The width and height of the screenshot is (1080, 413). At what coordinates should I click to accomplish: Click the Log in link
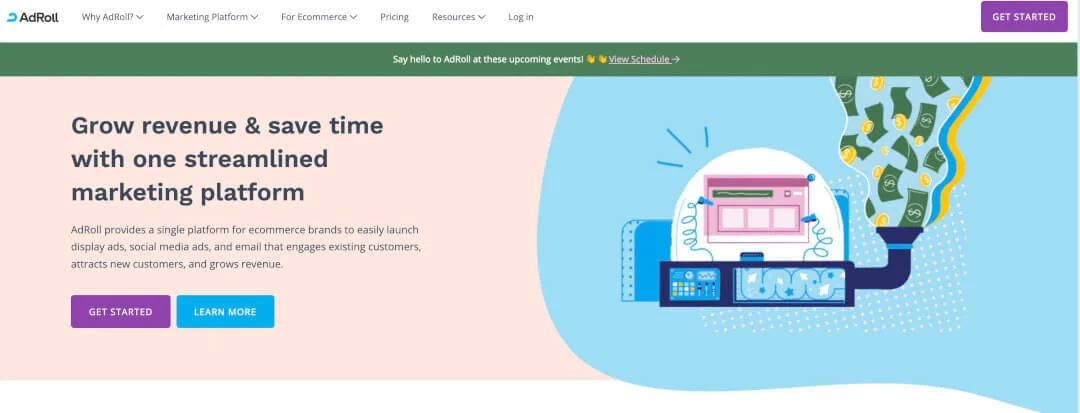click(521, 17)
